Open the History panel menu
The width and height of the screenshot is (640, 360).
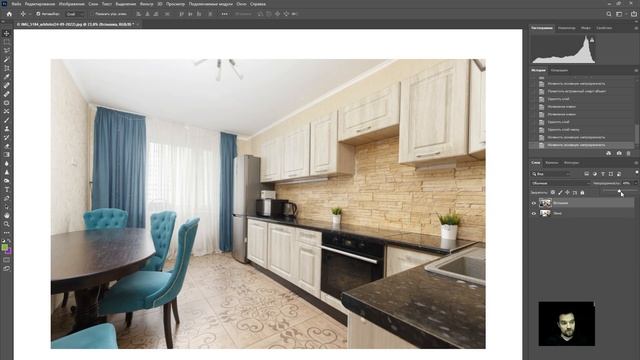pyautogui.click(x=636, y=71)
